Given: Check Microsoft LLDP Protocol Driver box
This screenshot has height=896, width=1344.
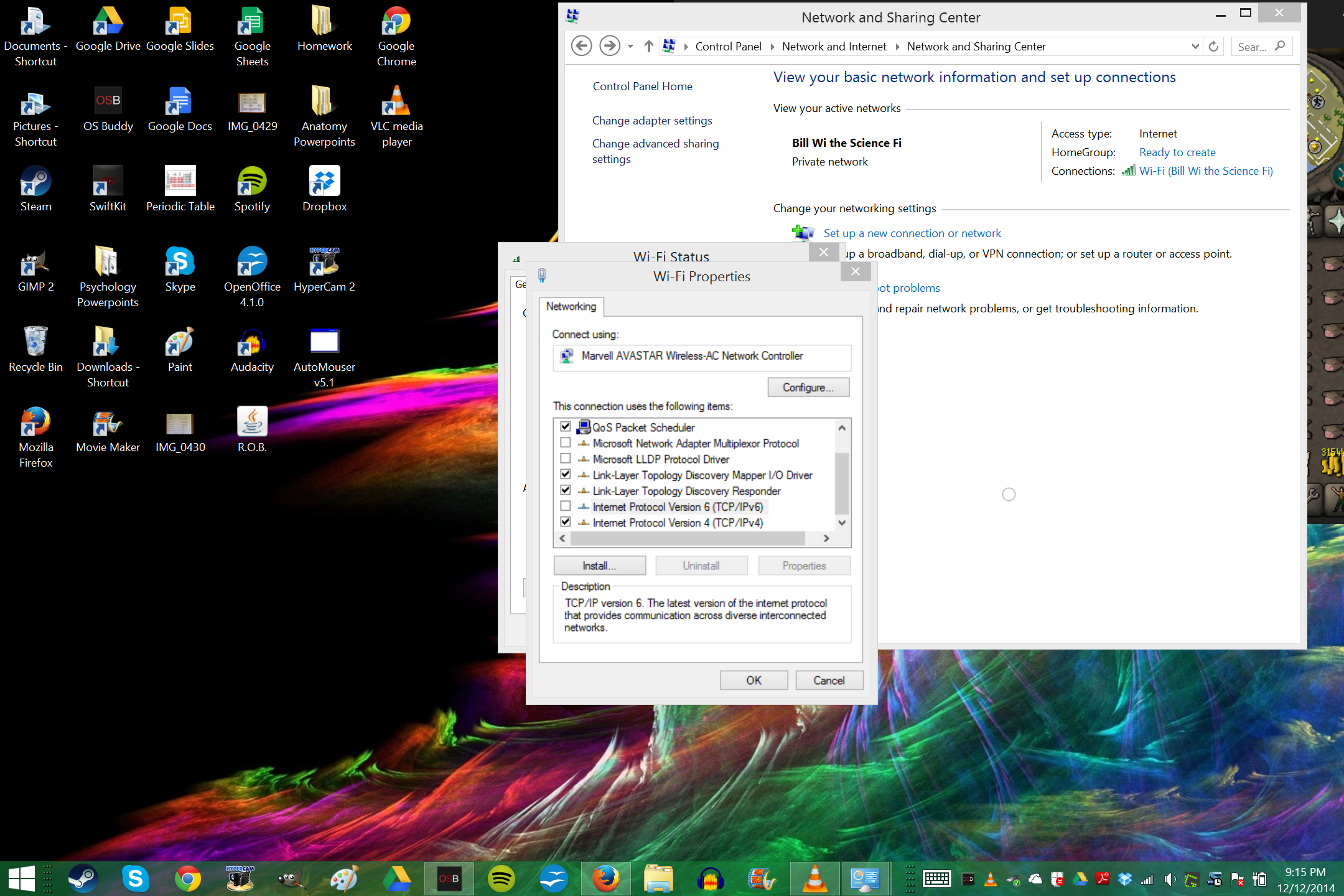Looking at the screenshot, I should click(566, 459).
